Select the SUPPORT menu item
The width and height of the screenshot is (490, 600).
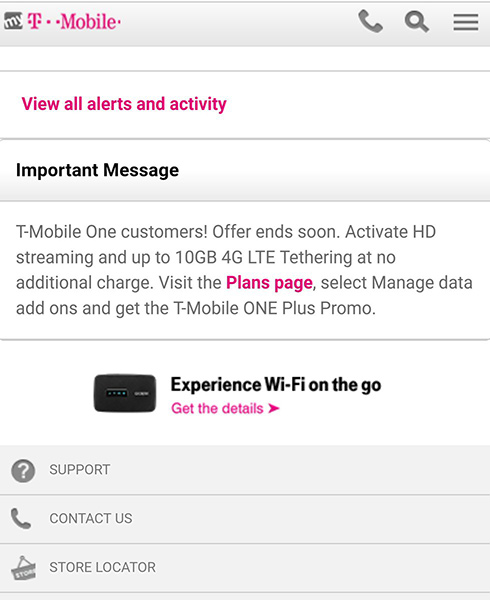point(245,470)
